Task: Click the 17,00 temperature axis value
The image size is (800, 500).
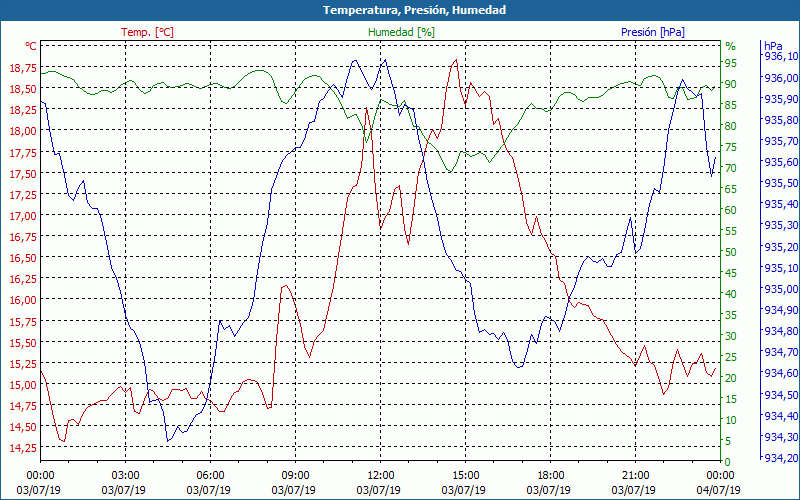Action: tap(23, 215)
